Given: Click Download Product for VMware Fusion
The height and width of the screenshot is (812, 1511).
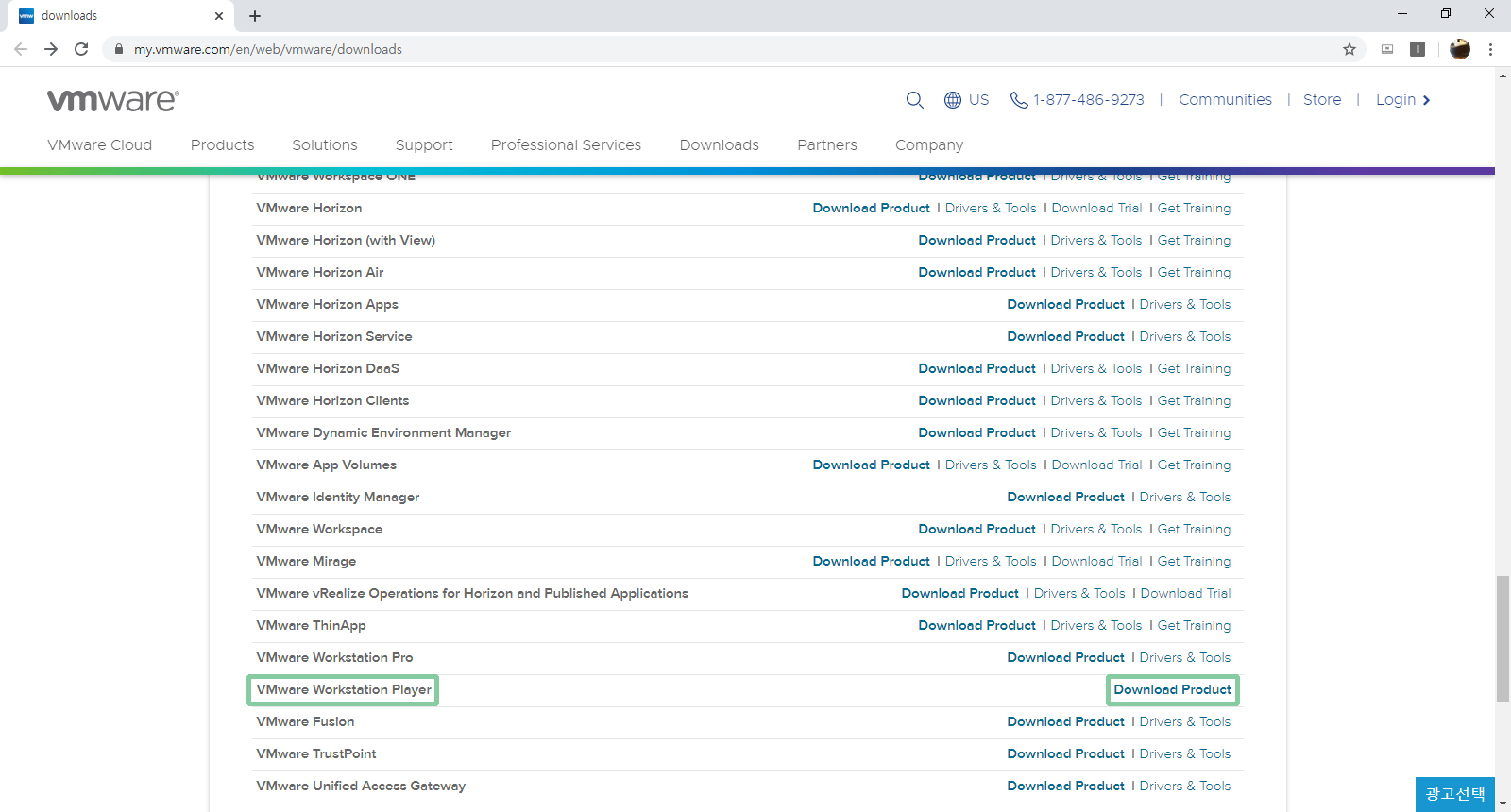Looking at the screenshot, I should coord(1066,721).
